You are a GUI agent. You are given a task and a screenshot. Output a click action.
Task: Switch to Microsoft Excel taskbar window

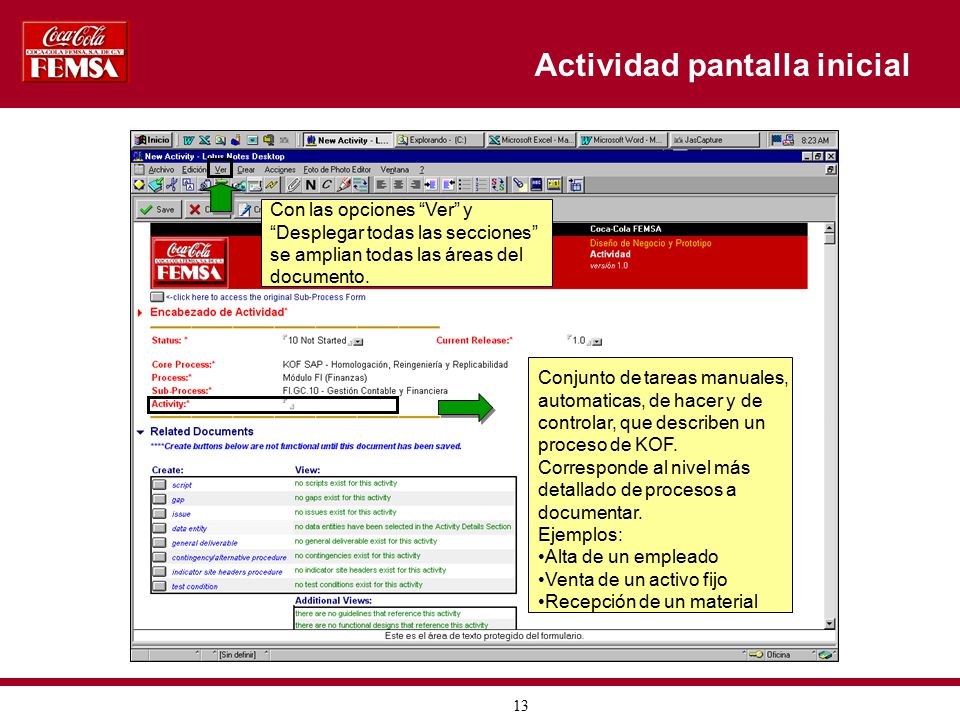pyautogui.click(x=530, y=140)
